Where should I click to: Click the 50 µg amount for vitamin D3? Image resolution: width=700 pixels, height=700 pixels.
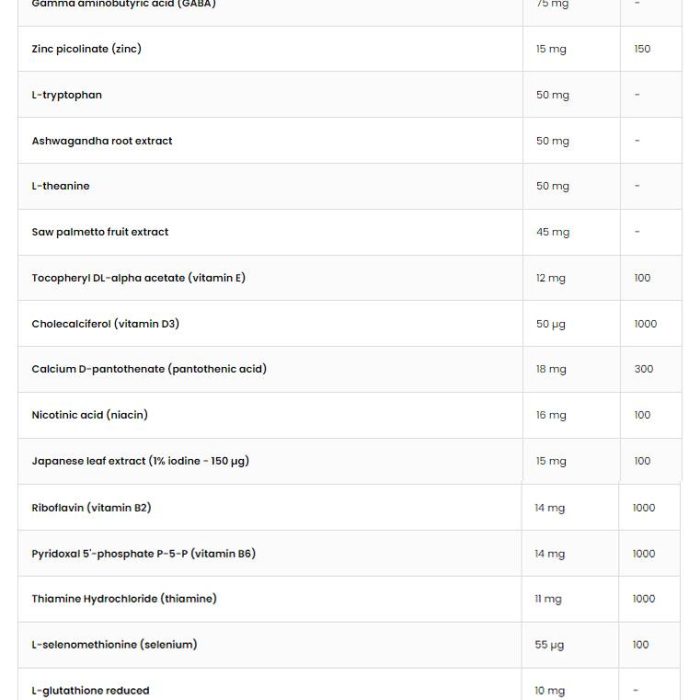(x=551, y=324)
